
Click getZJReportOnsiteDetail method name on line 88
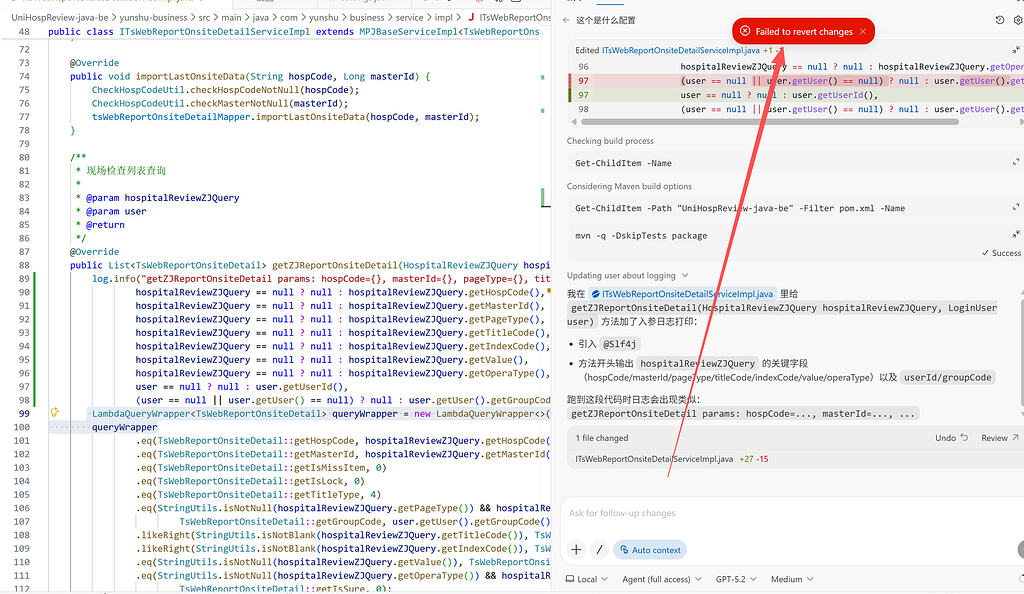[334, 265]
